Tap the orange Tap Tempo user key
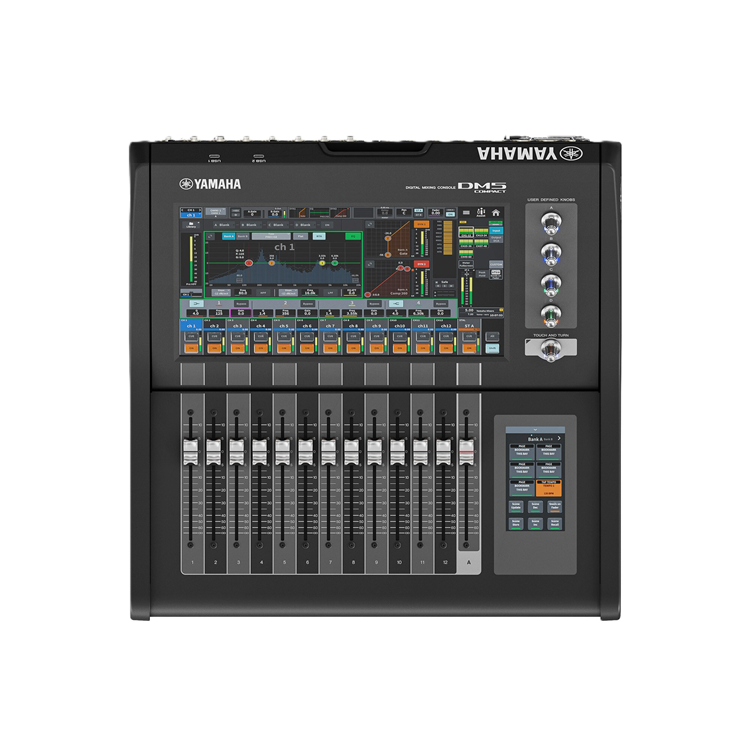This screenshot has width=750, height=750. click(549, 488)
